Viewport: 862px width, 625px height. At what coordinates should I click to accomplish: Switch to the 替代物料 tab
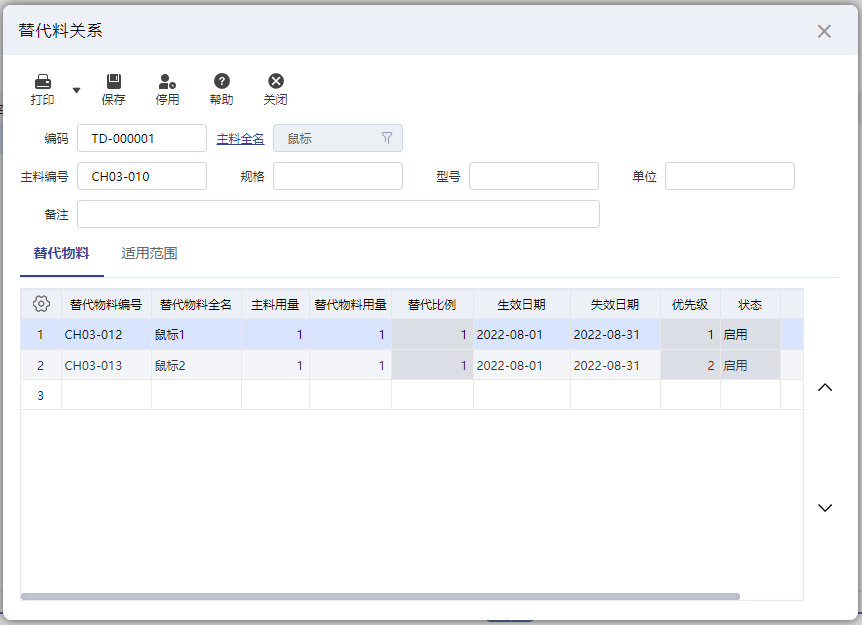[61, 253]
